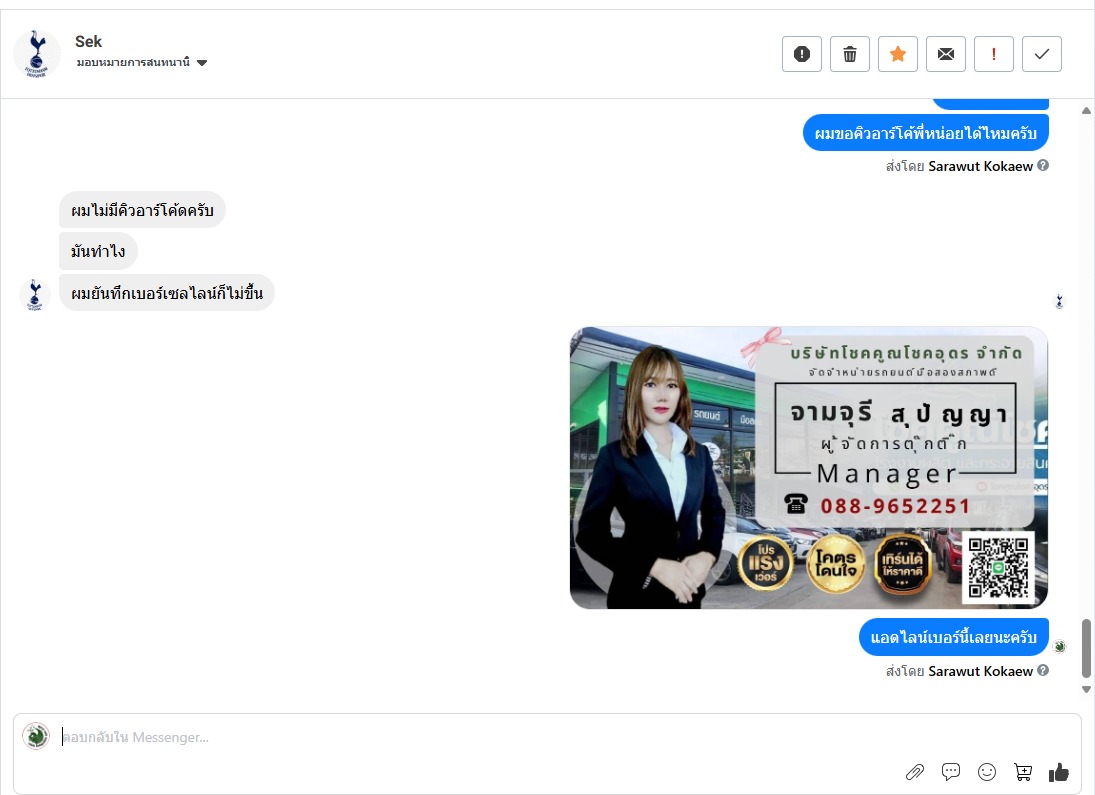
Task: Mark conversation as spam icon
Action: (802, 54)
